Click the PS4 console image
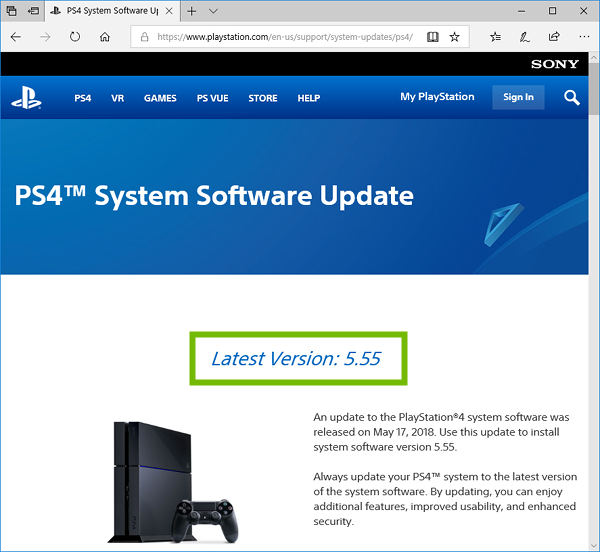 click(173, 482)
